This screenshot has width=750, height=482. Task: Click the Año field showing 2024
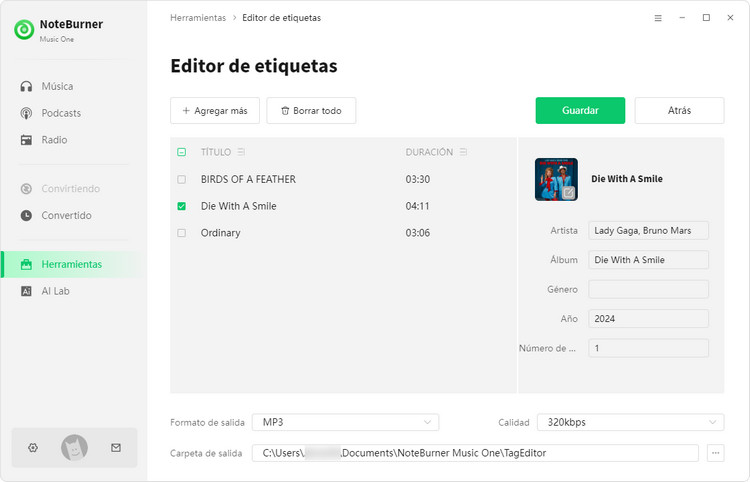pyautogui.click(x=648, y=318)
